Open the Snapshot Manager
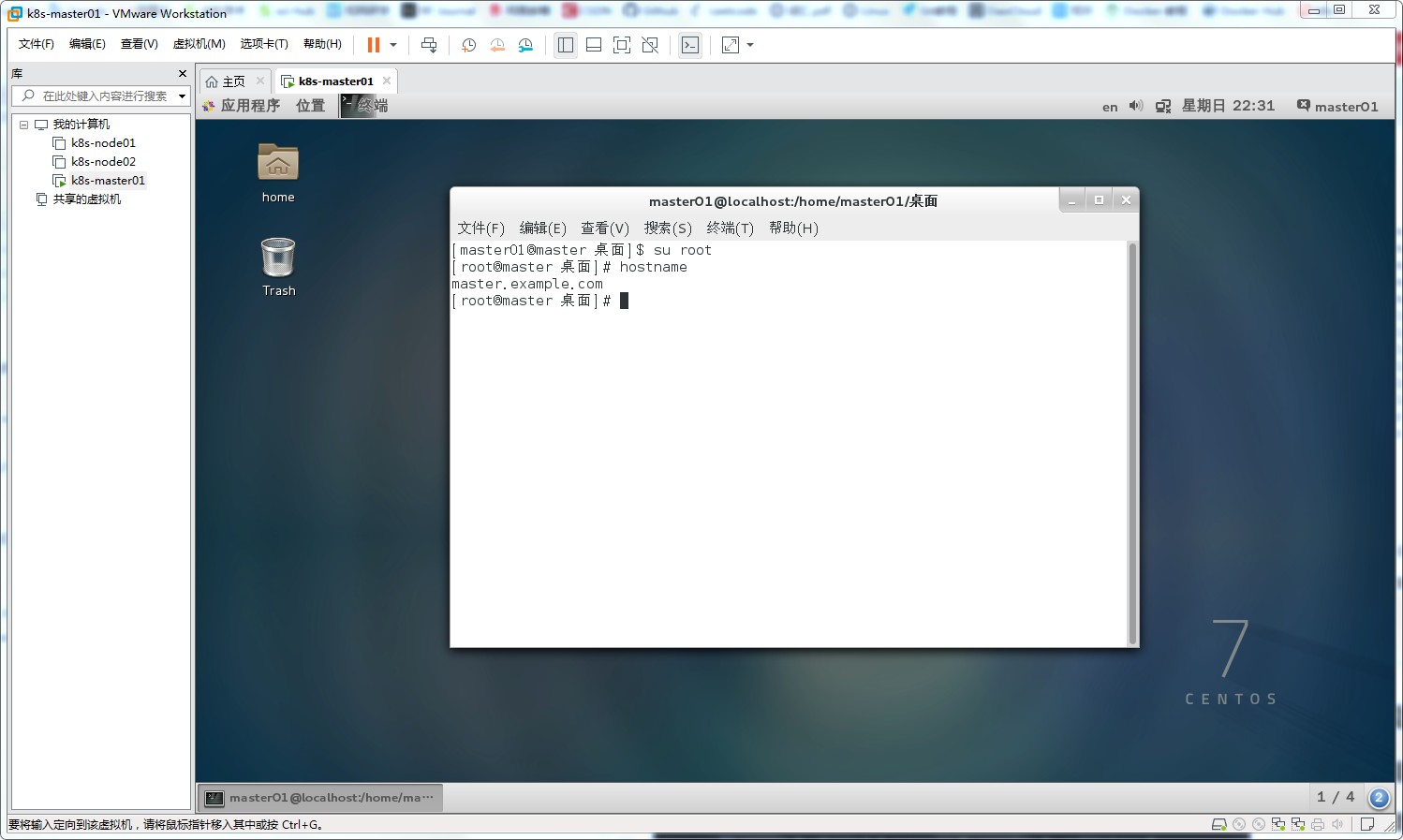Image resolution: width=1403 pixels, height=840 pixels. (525, 45)
